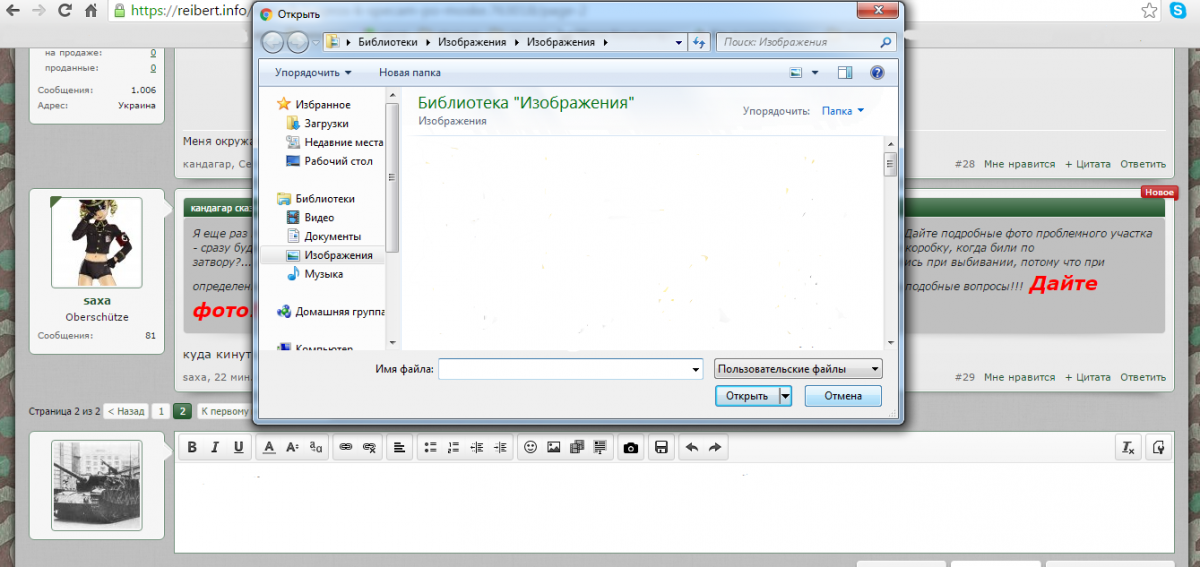This screenshot has height=567, width=1200.
Task: Select 'Рабочий стол' in the sidebar
Action: coord(338,161)
